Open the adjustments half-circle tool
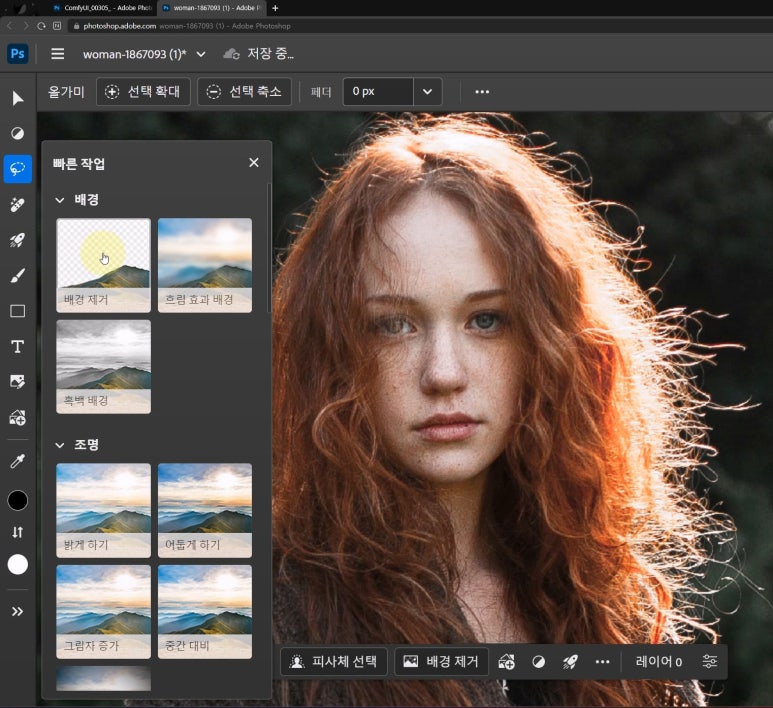This screenshot has width=773, height=708. click(18, 133)
